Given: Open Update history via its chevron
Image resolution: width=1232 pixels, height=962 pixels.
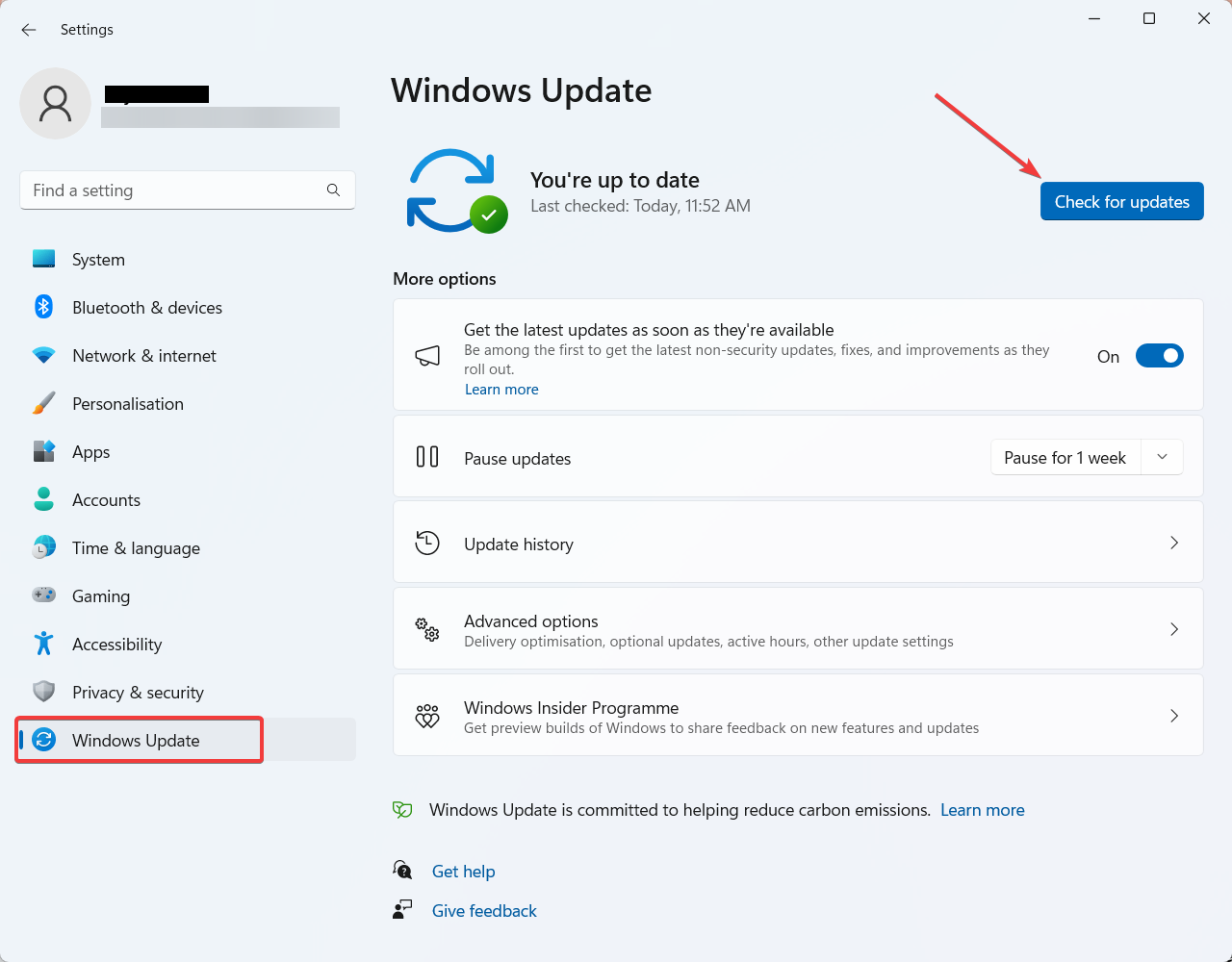Looking at the screenshot, I should pos(1174,543).
